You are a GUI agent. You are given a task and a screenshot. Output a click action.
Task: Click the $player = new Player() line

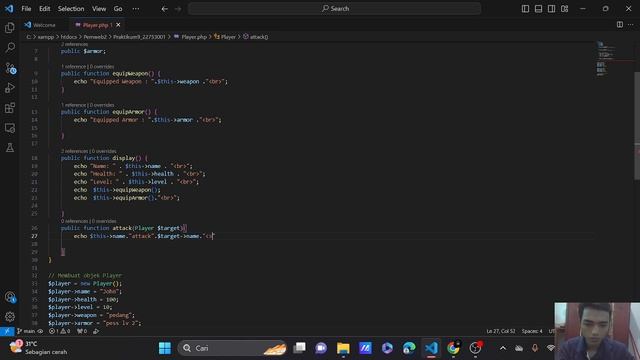coord(85,283)
